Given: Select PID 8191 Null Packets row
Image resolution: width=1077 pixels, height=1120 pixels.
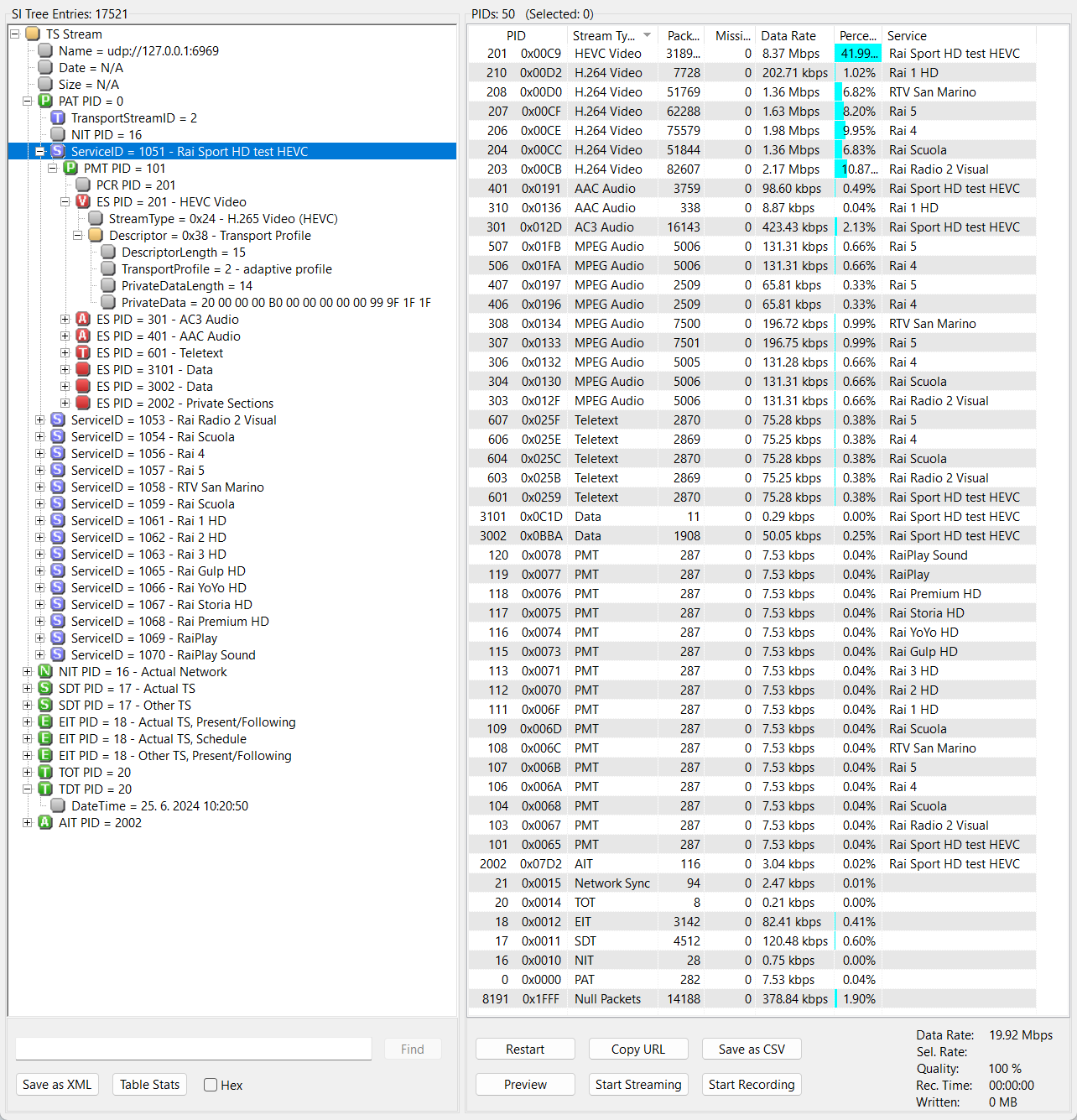Looking at the screenshot, I should tap(752, 999).
